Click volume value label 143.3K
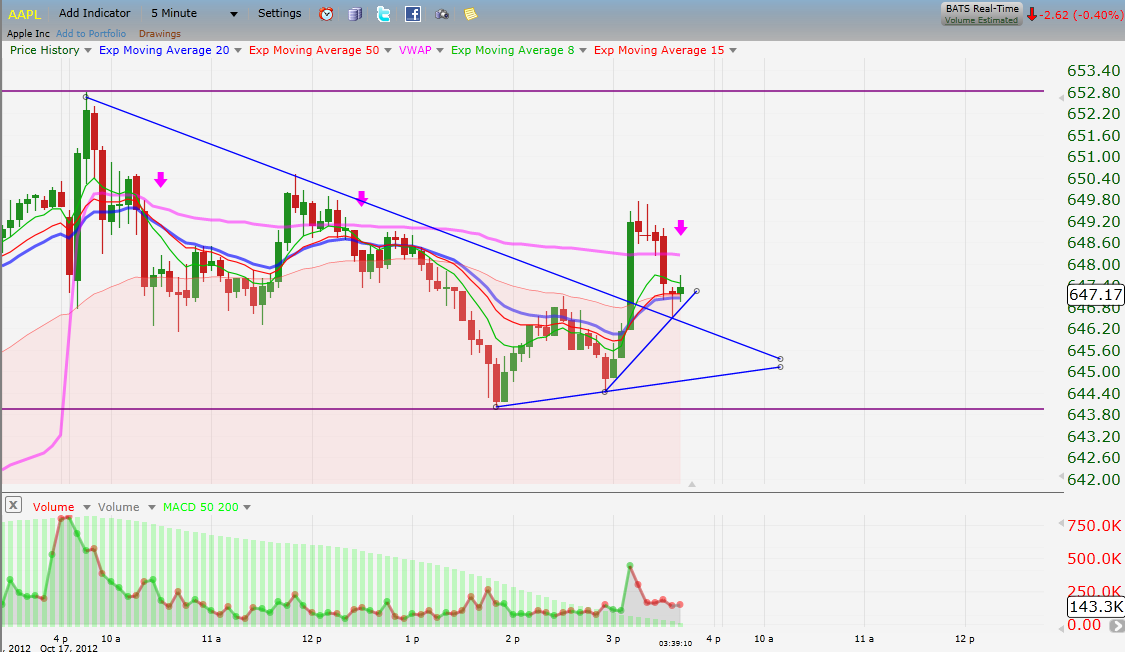The image size is (1125, 652). click(x=1095, y=607)
